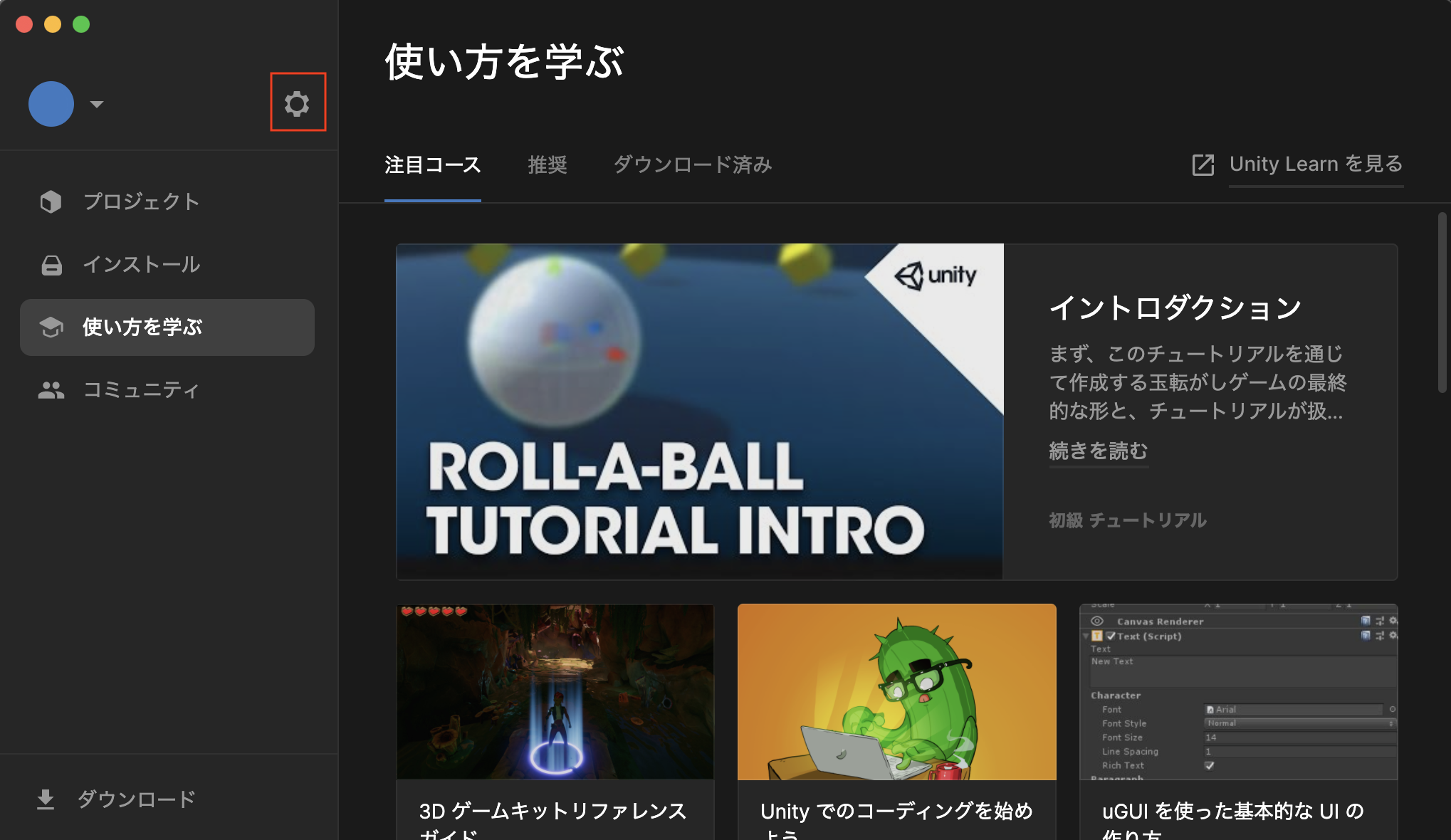
Task: Click the 3D ゲームキットリファレンス title
Action: (552, 812)
